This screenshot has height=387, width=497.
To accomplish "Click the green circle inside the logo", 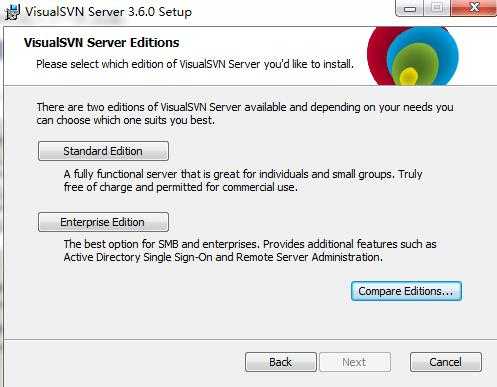I will (413, 62).
